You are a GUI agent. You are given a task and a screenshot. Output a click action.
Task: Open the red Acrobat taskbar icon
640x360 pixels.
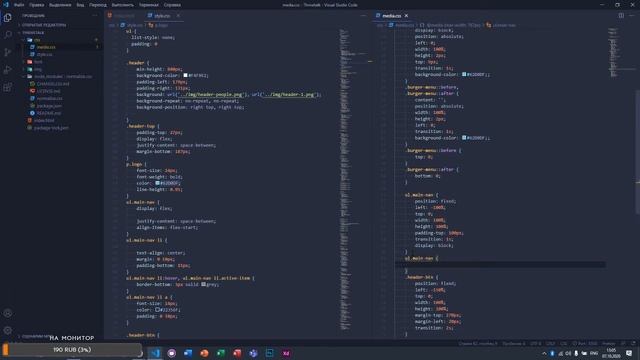(237, 353)
